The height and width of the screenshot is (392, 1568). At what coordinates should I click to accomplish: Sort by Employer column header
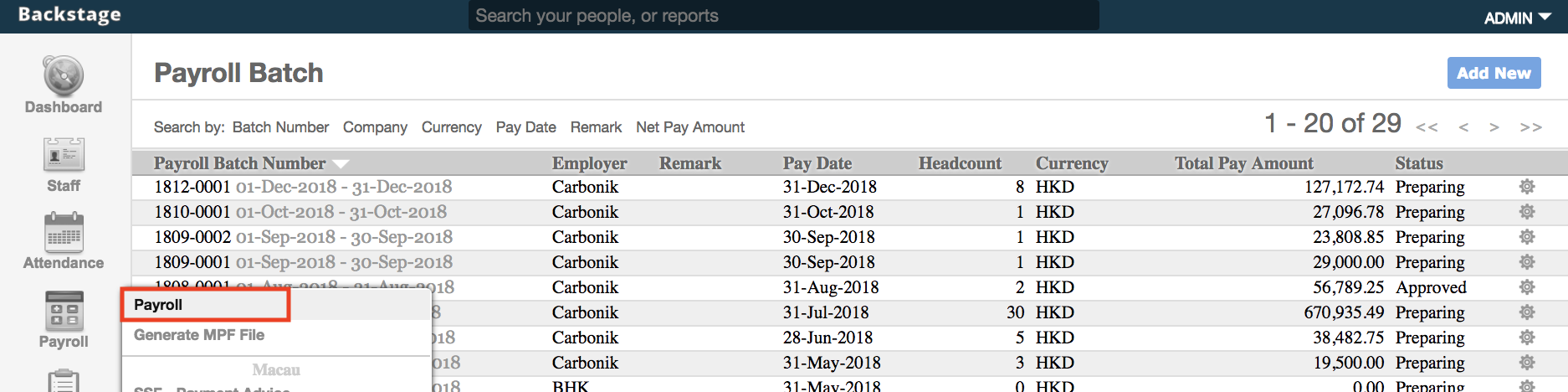(x=589, y=163)
